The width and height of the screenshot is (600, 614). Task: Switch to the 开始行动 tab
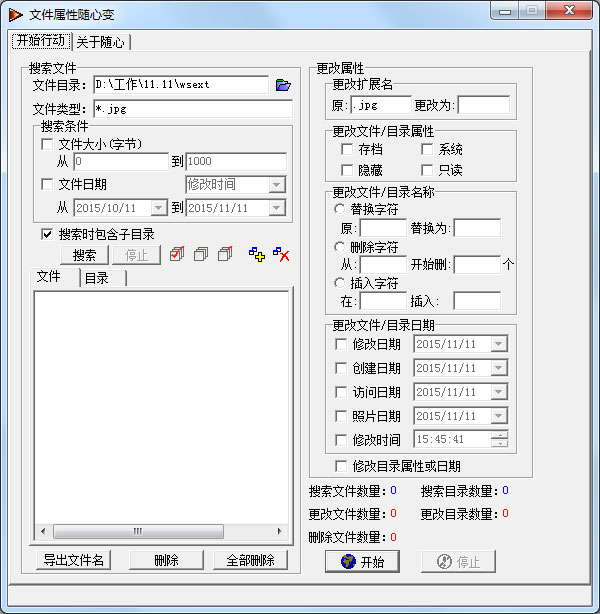click(41, 41)
